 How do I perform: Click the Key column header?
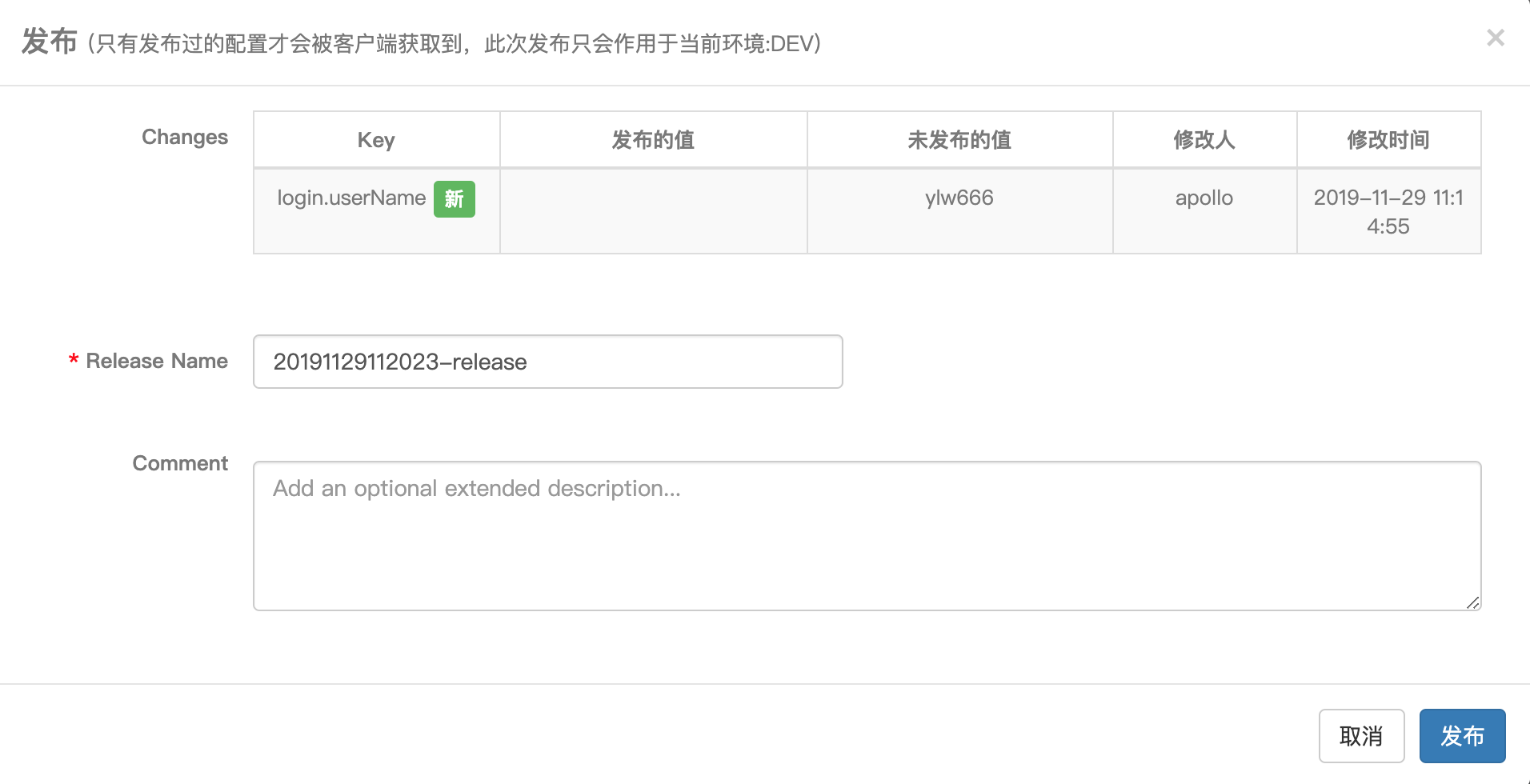[376, 140]
